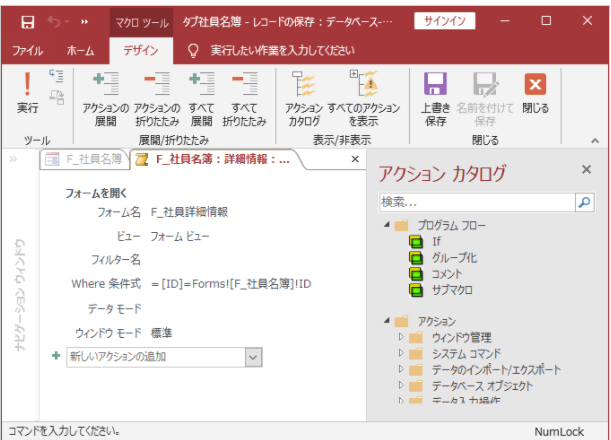Close the アクション カタログ pane
Viewport: 611px width, 440px height.
click(586, 170)
